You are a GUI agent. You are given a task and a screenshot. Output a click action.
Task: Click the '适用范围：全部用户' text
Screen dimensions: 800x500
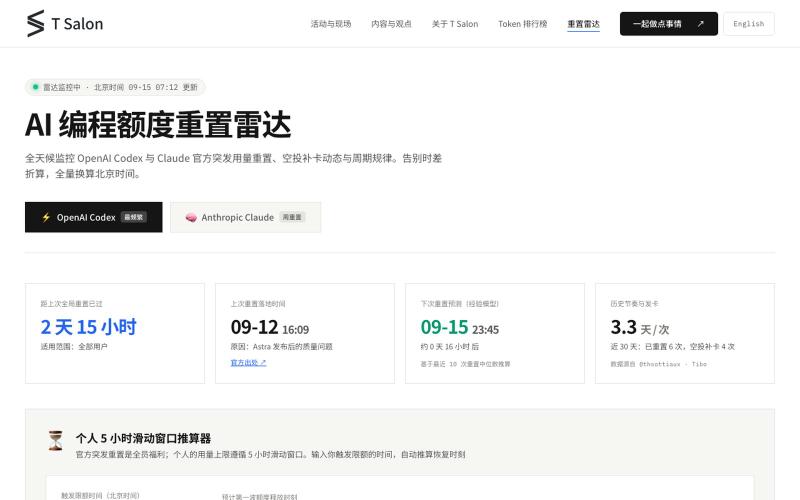[x=74, y=346]
